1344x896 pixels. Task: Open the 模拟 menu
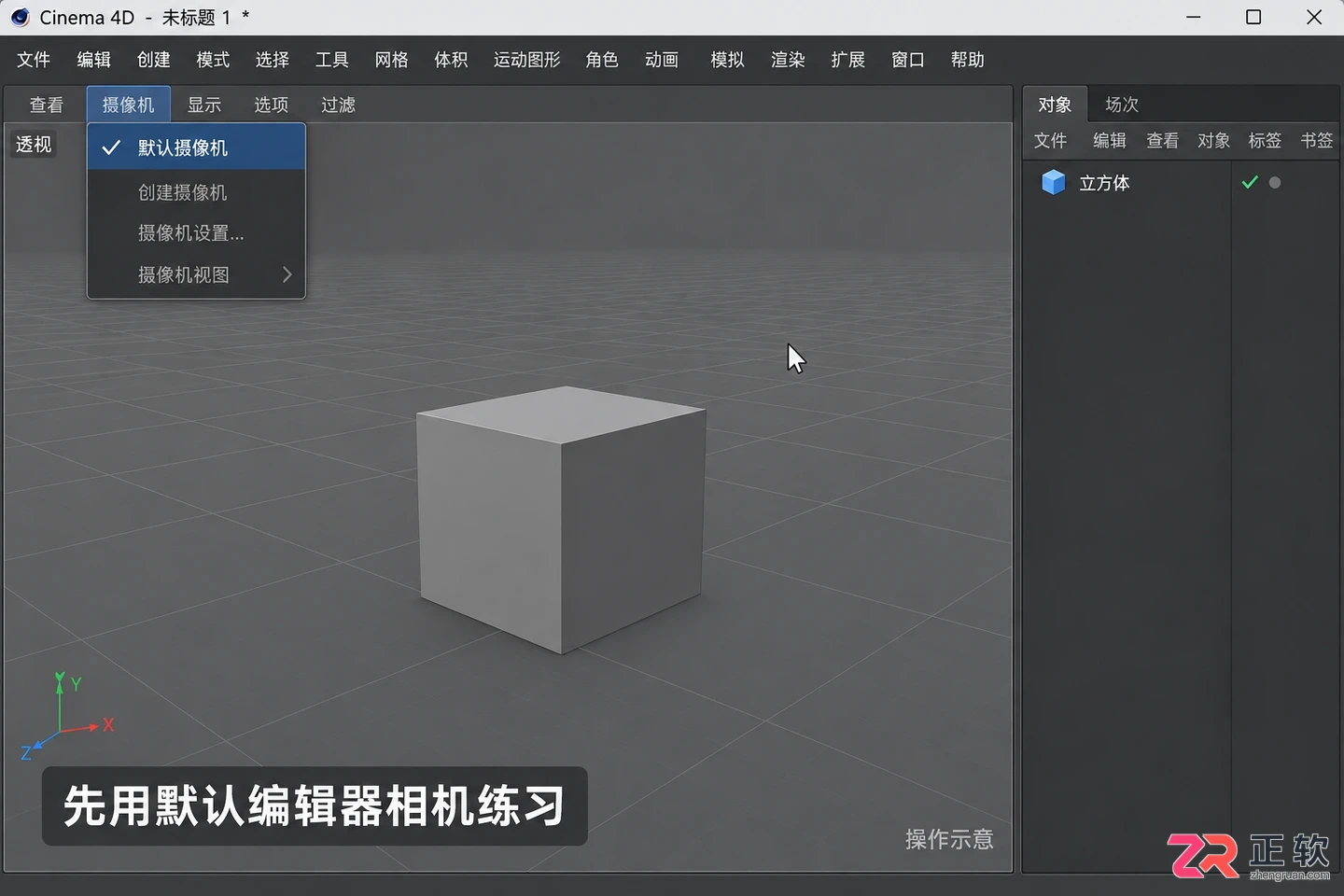point(728,60)
